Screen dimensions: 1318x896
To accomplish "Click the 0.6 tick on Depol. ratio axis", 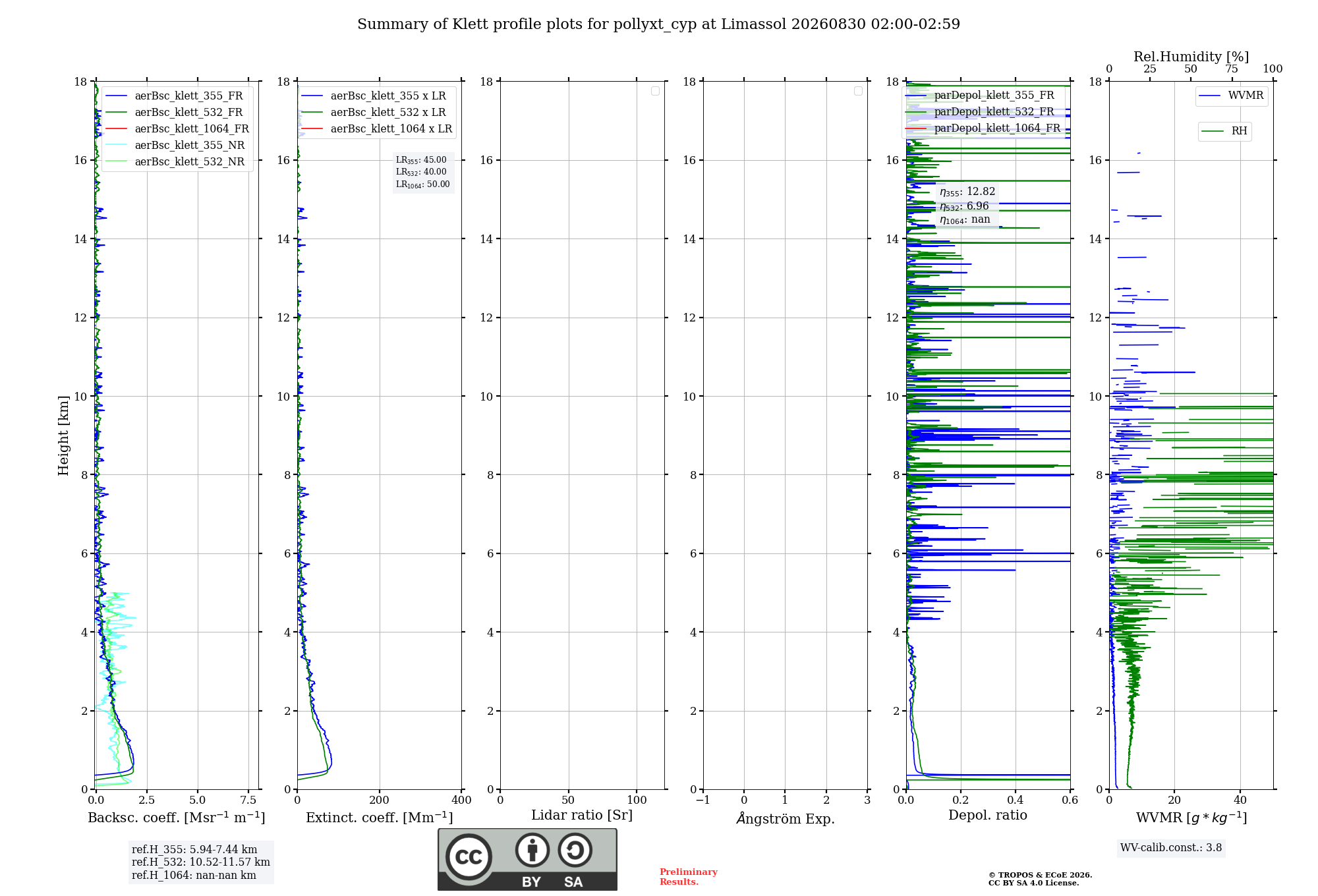I will coord(1070,800).
